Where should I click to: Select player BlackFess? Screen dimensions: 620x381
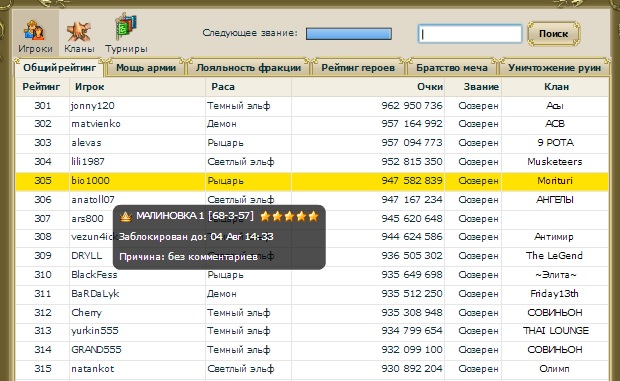(94, 275)
